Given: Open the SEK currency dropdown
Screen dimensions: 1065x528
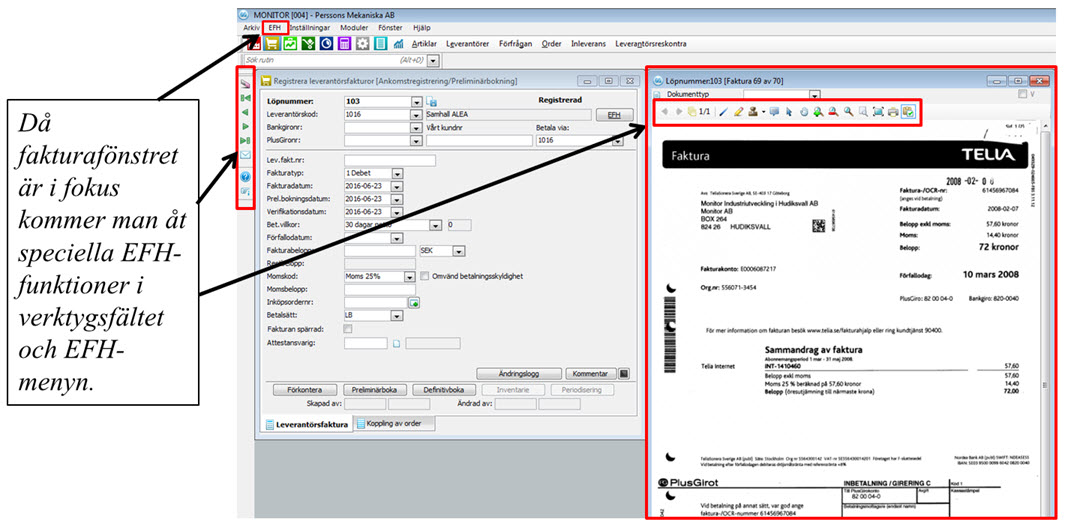Looking at the screenshot, I should point(459,251).
